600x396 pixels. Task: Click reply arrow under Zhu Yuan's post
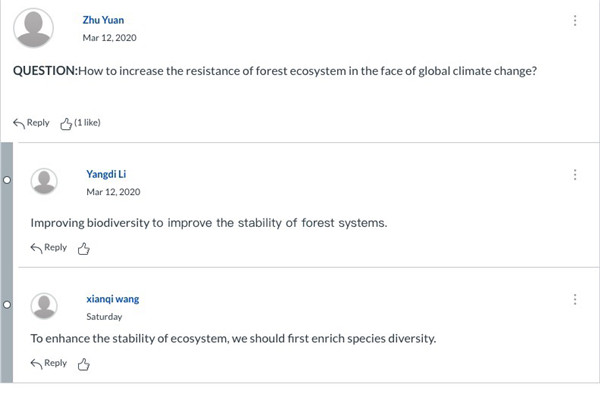point(19,123)
